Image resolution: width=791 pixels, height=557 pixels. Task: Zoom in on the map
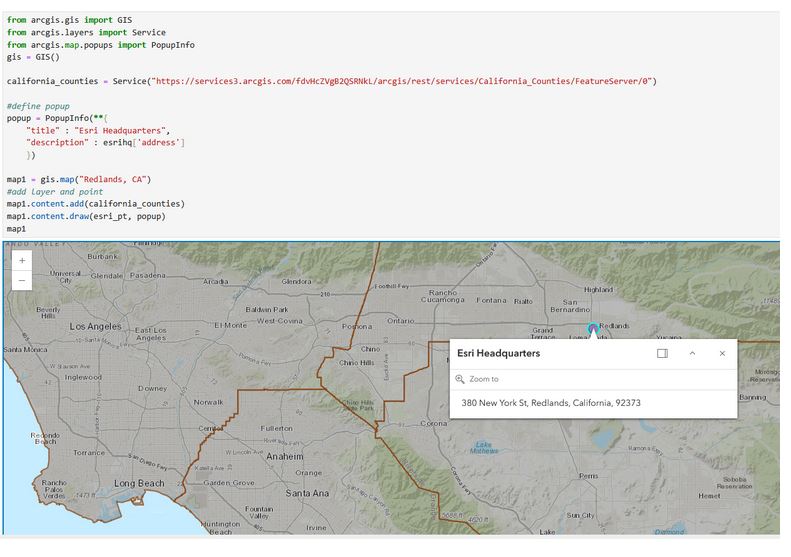click(x=22, y=261)
